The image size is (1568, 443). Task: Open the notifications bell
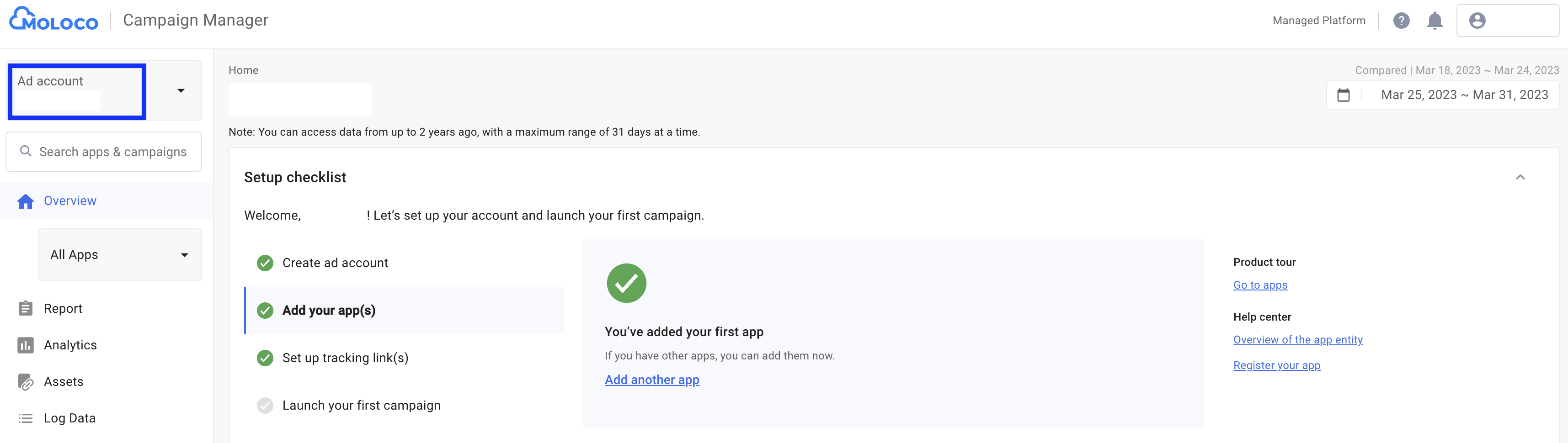coord(1435,21)
